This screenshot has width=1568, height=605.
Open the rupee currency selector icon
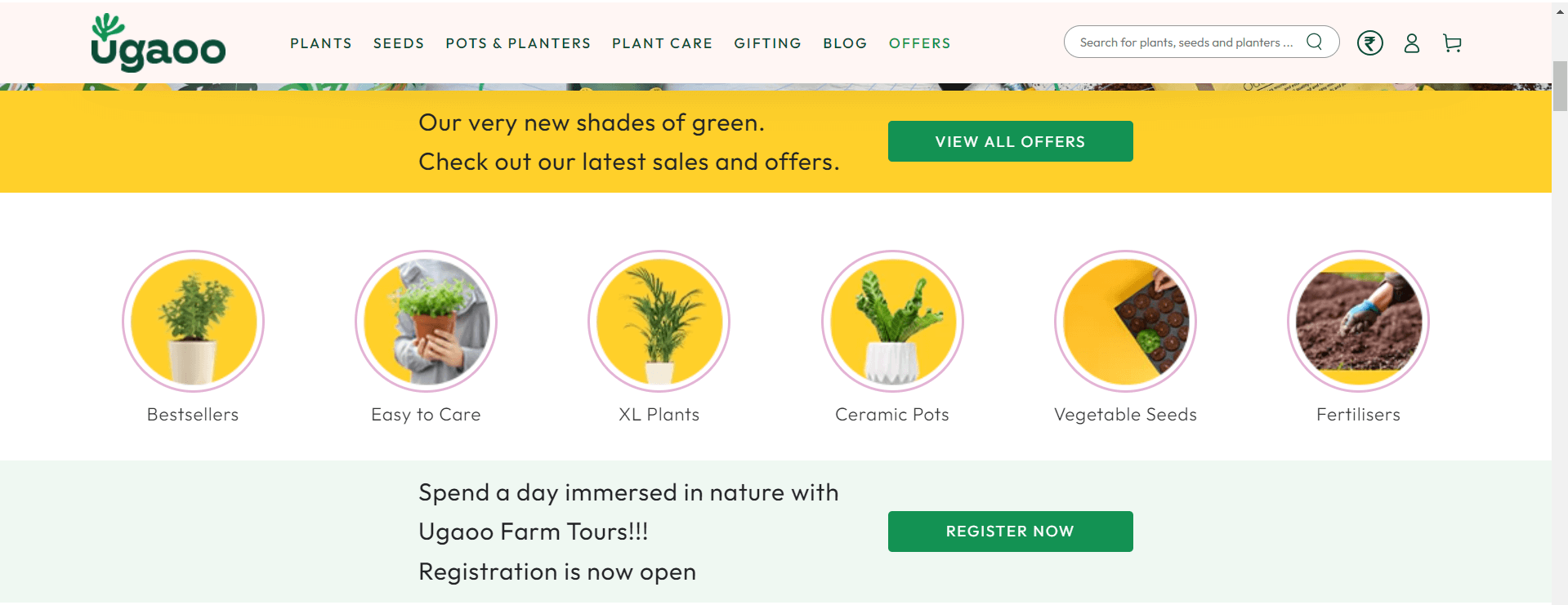pos(1369,42)
